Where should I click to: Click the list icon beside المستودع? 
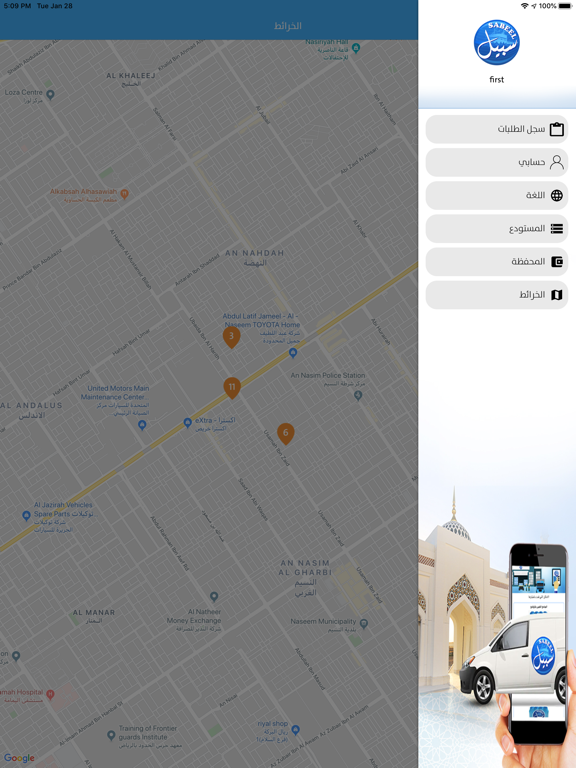pos(556,229)
